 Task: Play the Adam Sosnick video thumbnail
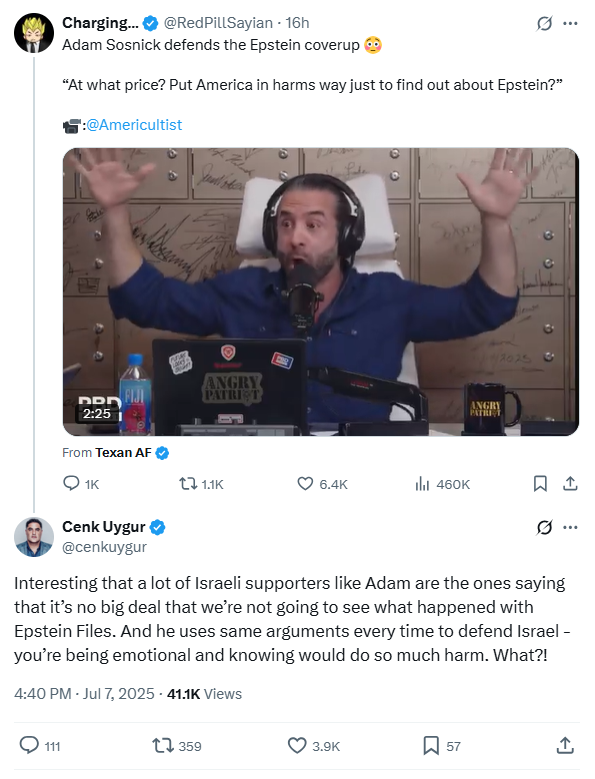321,292
